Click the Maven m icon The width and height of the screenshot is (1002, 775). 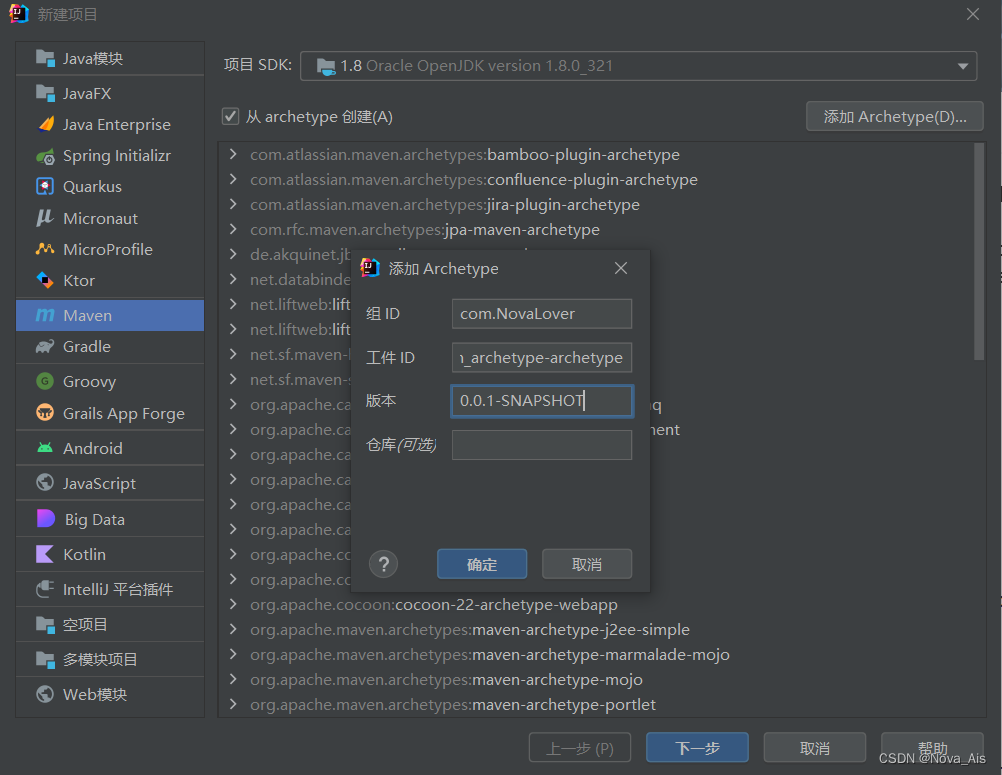tap(45, 315)
